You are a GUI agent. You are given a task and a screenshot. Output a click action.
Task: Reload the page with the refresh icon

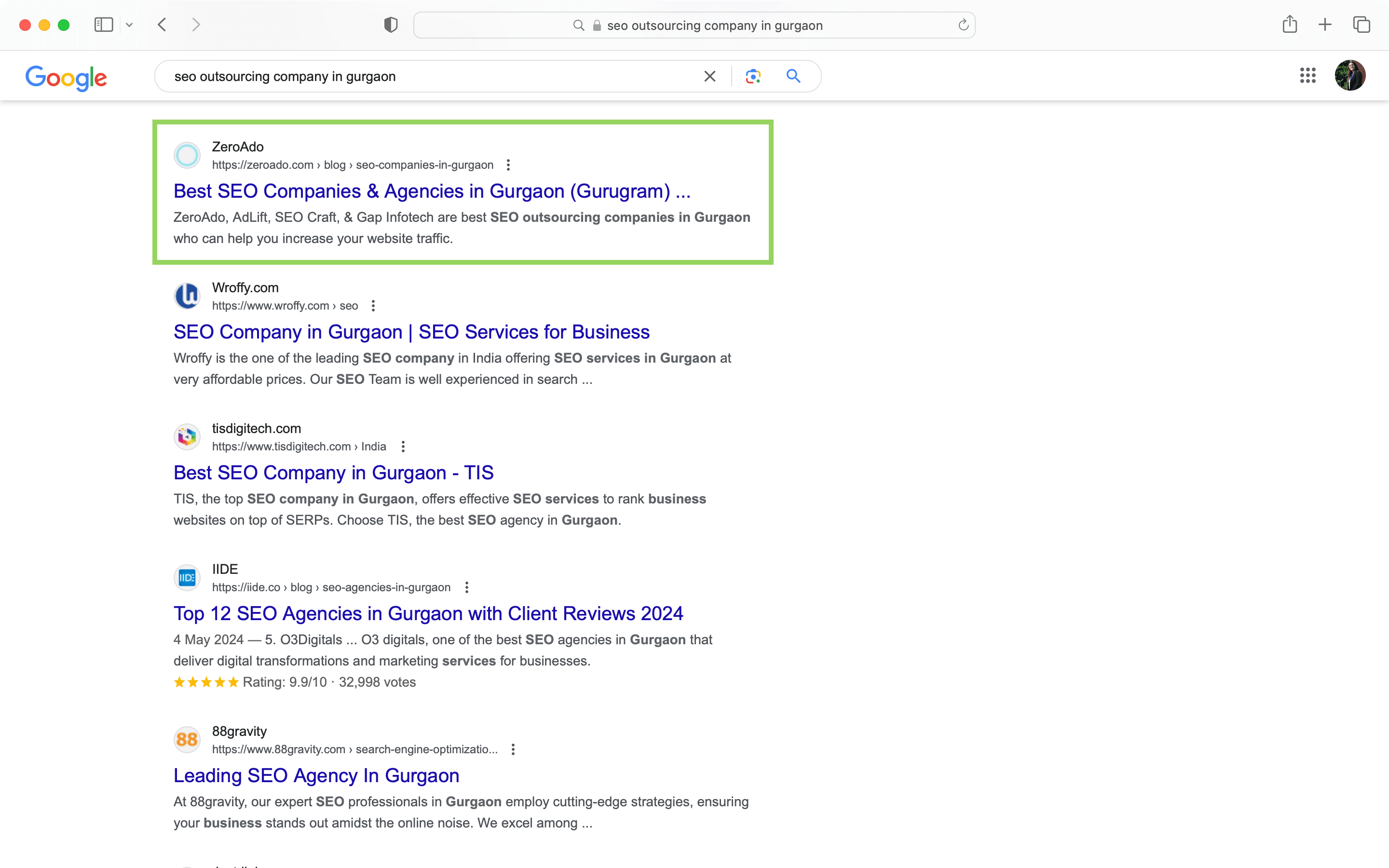click(x=963, y=25)
